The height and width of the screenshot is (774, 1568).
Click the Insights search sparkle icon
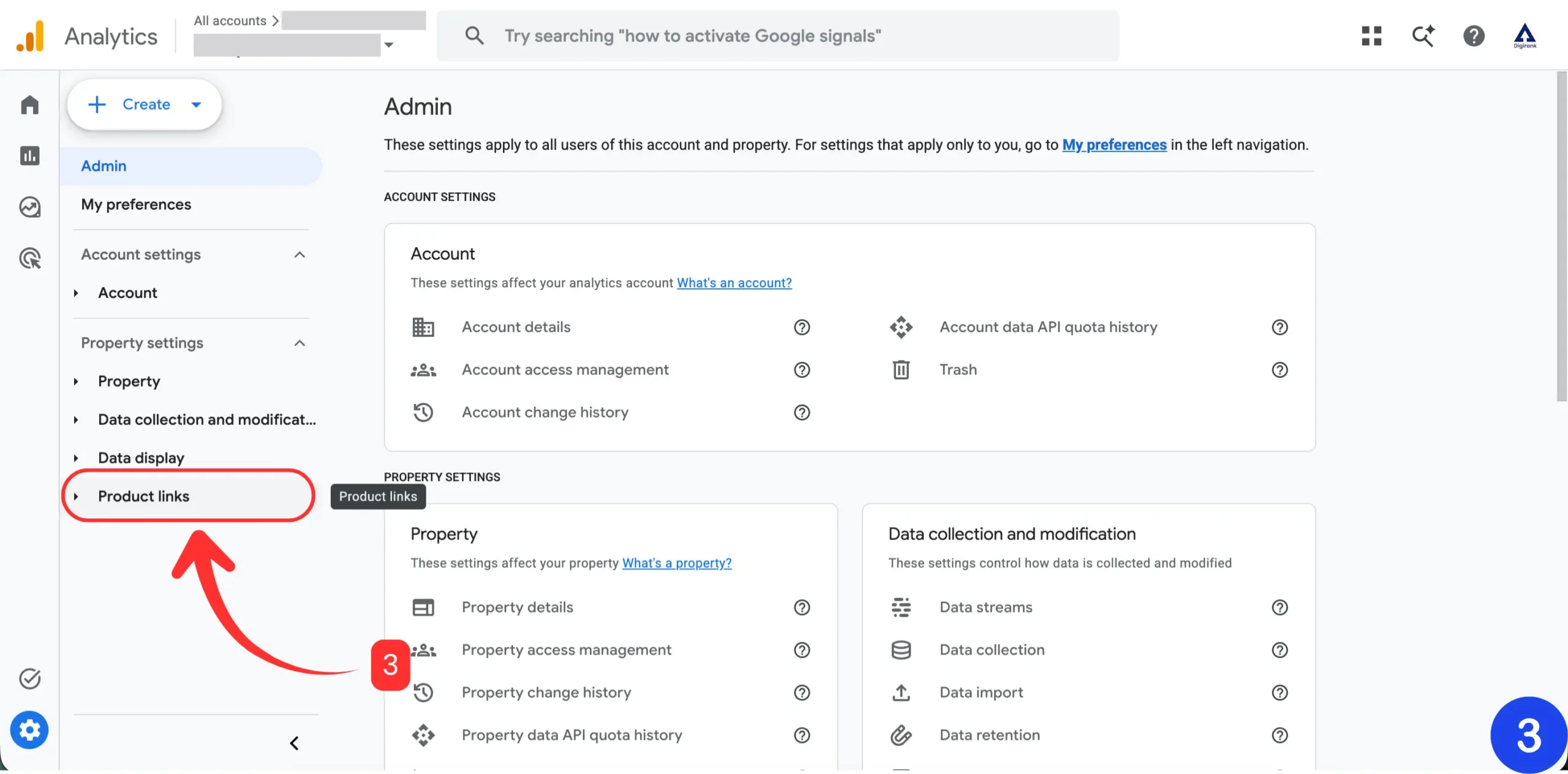point(1423,36)
